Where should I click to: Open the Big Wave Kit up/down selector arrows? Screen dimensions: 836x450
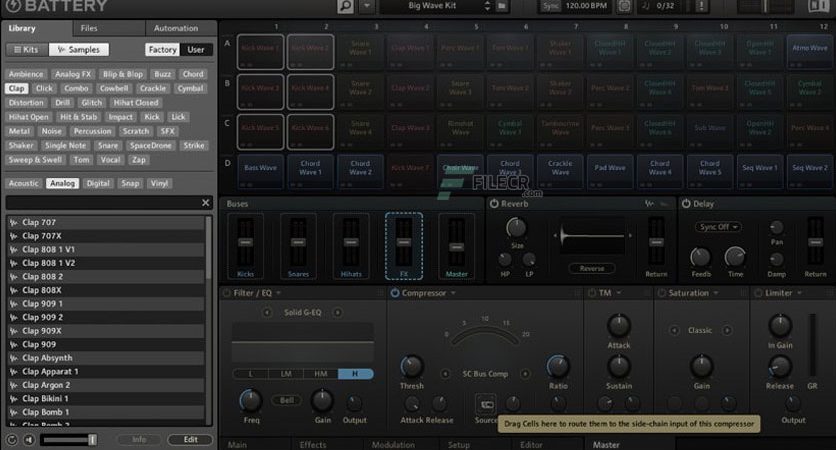click(x=487, y=6)
